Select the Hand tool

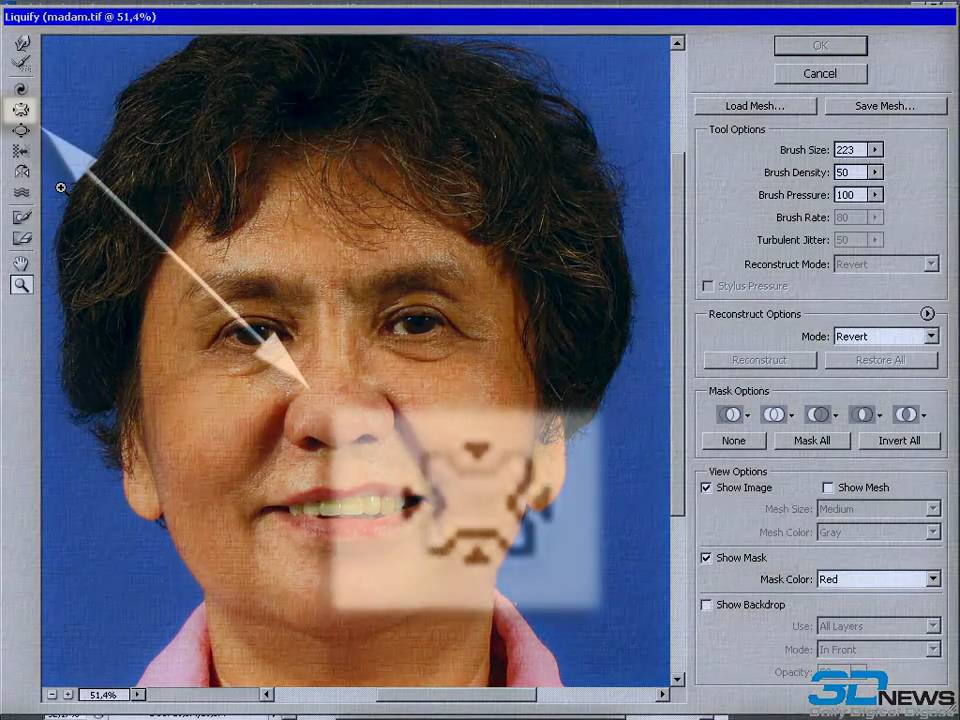pyautogui.click(x=21, y=264)
